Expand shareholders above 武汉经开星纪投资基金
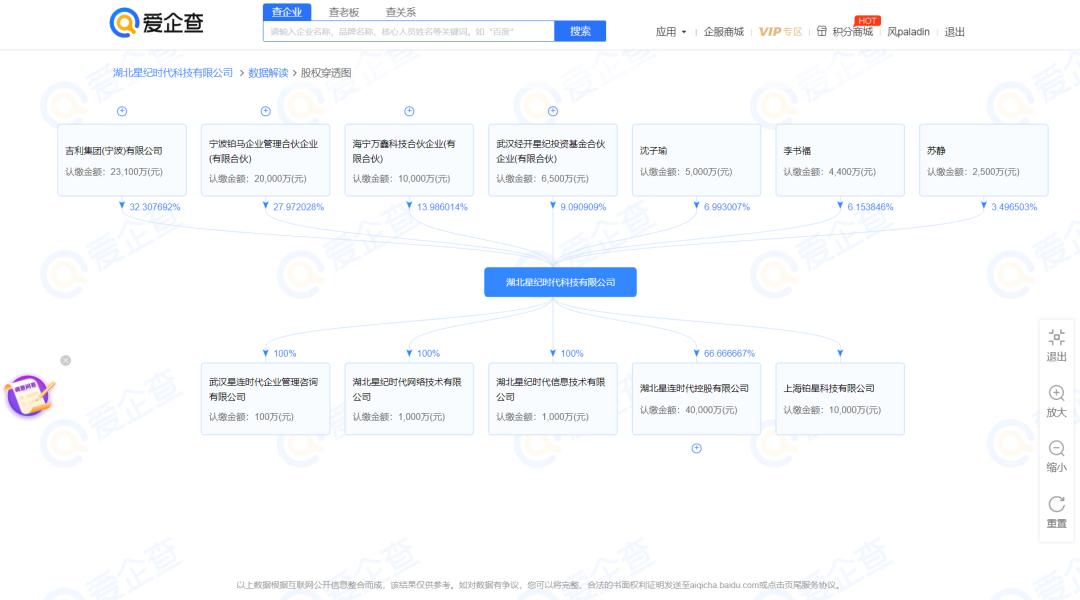1080x600 pixels. tap(552, 111)
